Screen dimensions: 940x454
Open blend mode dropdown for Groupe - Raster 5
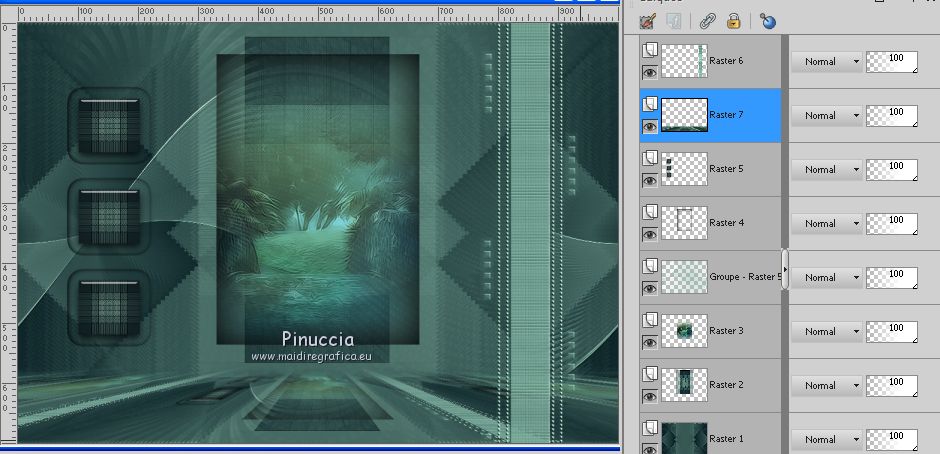point(827,277)
